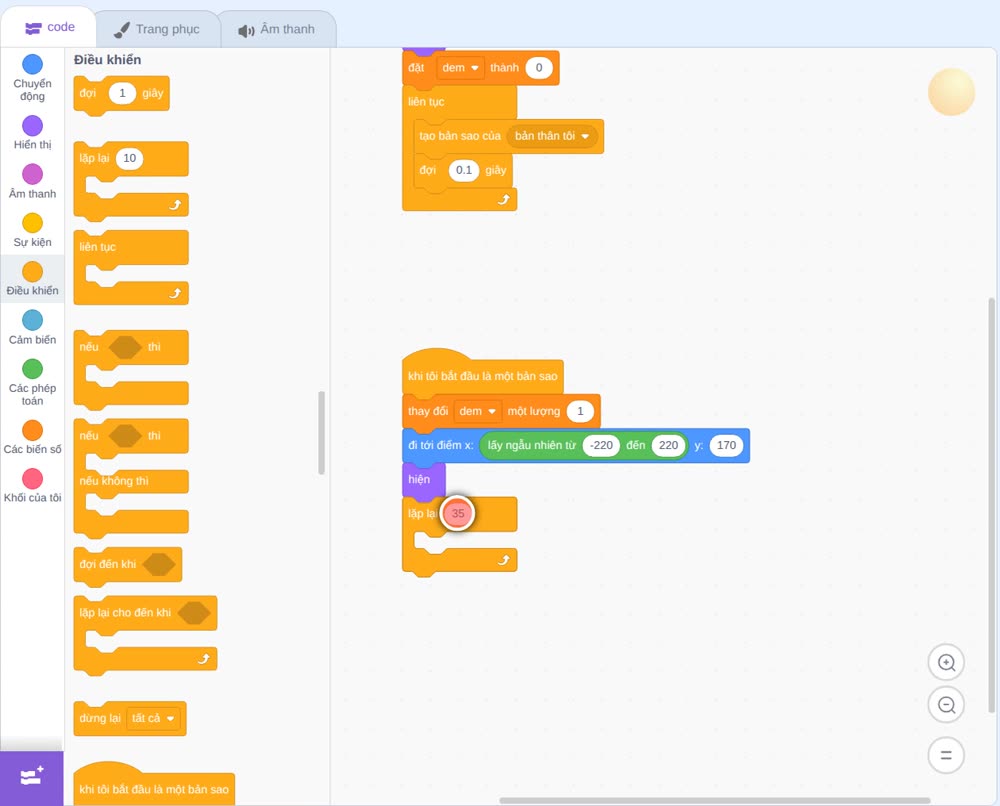Open the dem dropdown in the đặt block
Screen dimensions: 1000x806
[460, 68]
